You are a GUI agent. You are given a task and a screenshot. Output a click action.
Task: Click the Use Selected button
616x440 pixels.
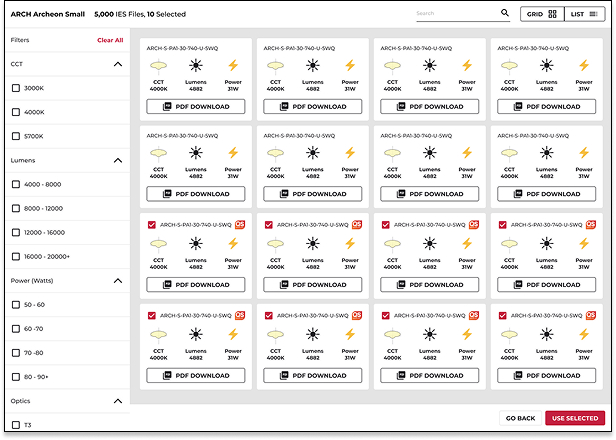(x=575, y=418)
